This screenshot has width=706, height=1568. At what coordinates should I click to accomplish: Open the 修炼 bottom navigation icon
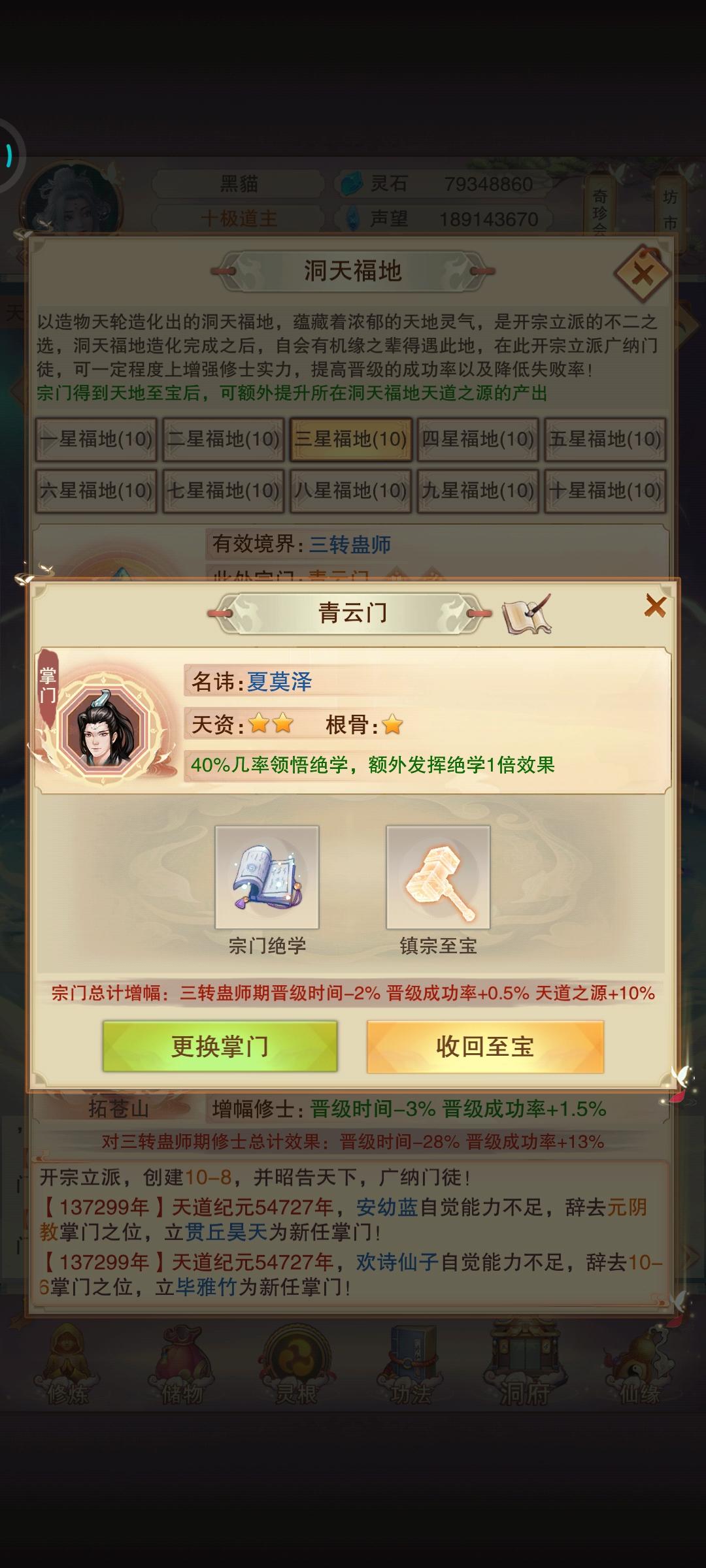tap(67, 1367)
